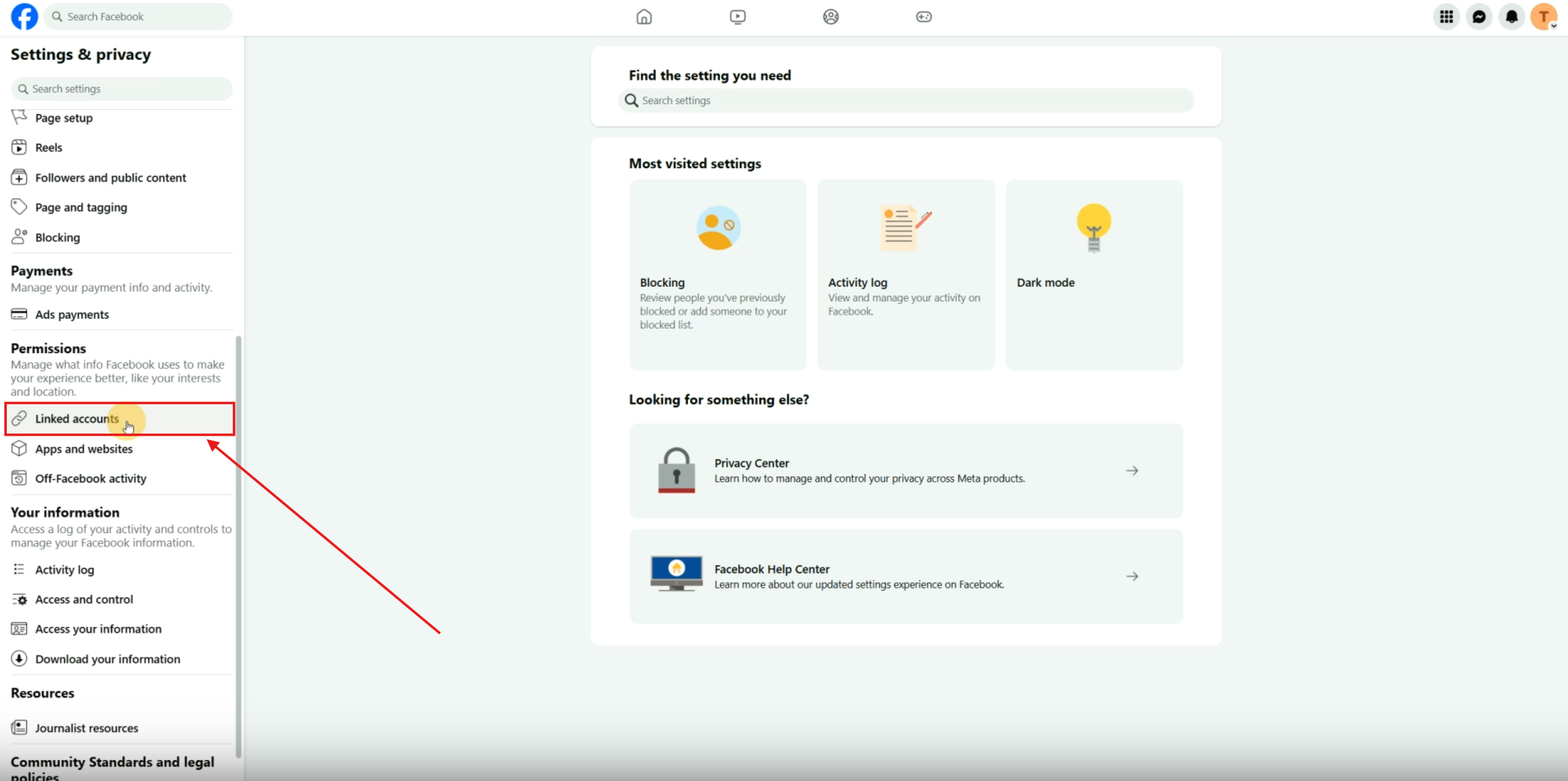Open Reels settings
The height and width of the screenshot is (781, 1568).
(121, 147)
